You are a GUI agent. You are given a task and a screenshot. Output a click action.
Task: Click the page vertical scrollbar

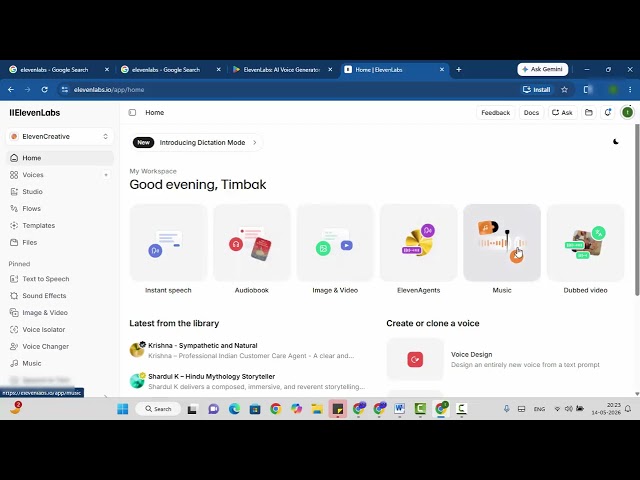637,210
